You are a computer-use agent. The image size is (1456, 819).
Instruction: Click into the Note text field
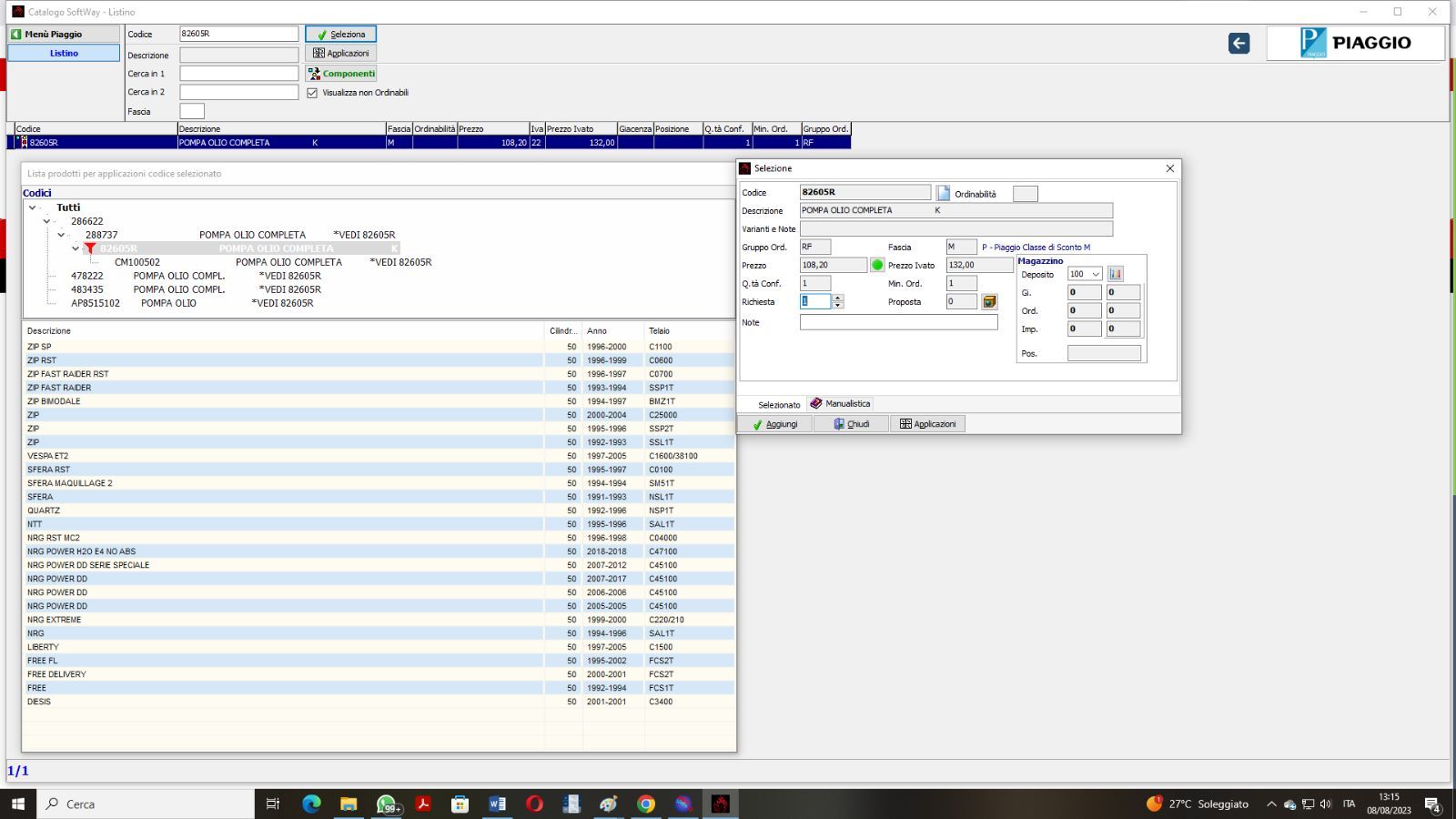pos(898,322)
